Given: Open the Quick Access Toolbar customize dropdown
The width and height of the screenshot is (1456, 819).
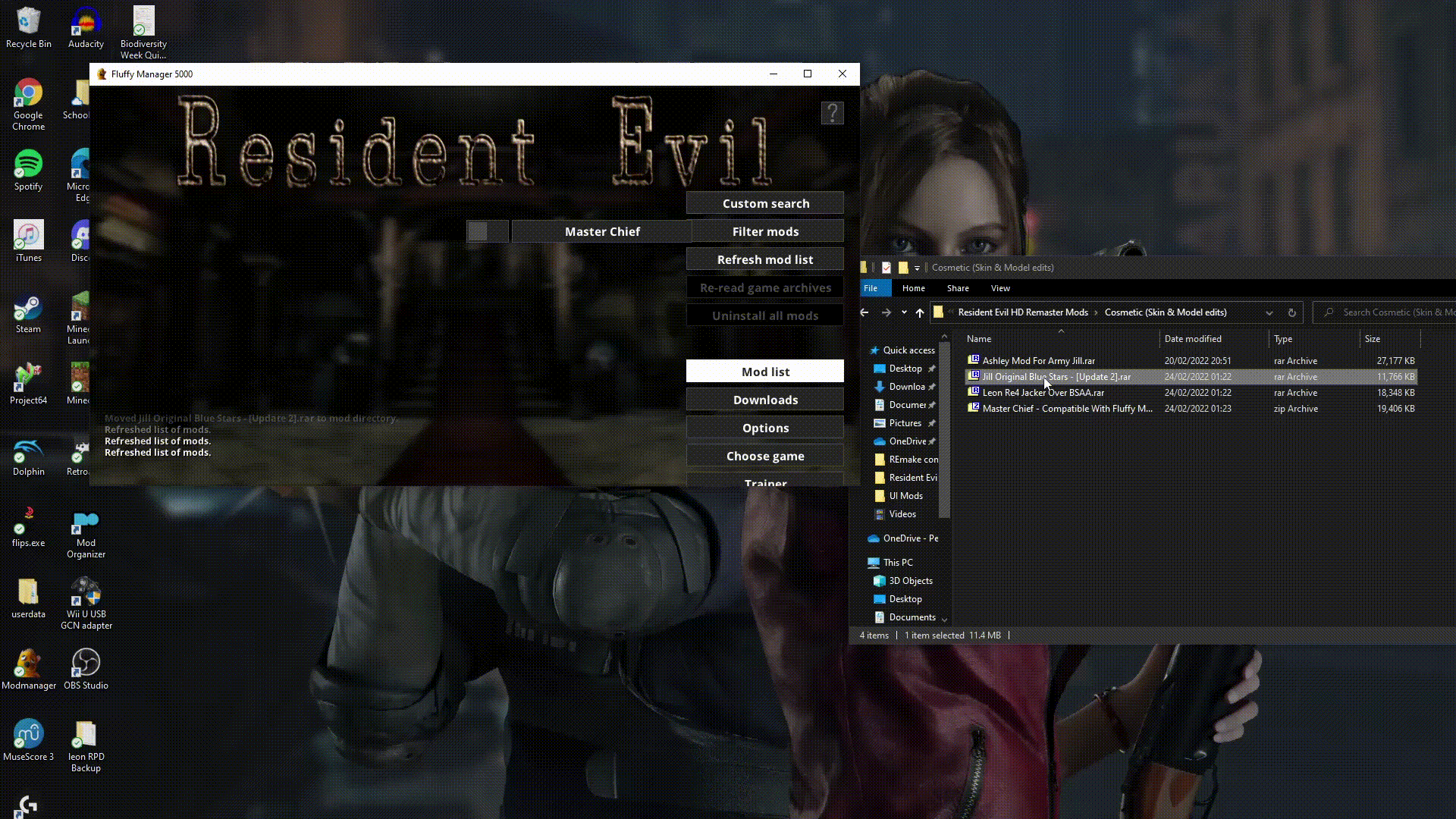Looking at the screenshot, I should 917,268.
